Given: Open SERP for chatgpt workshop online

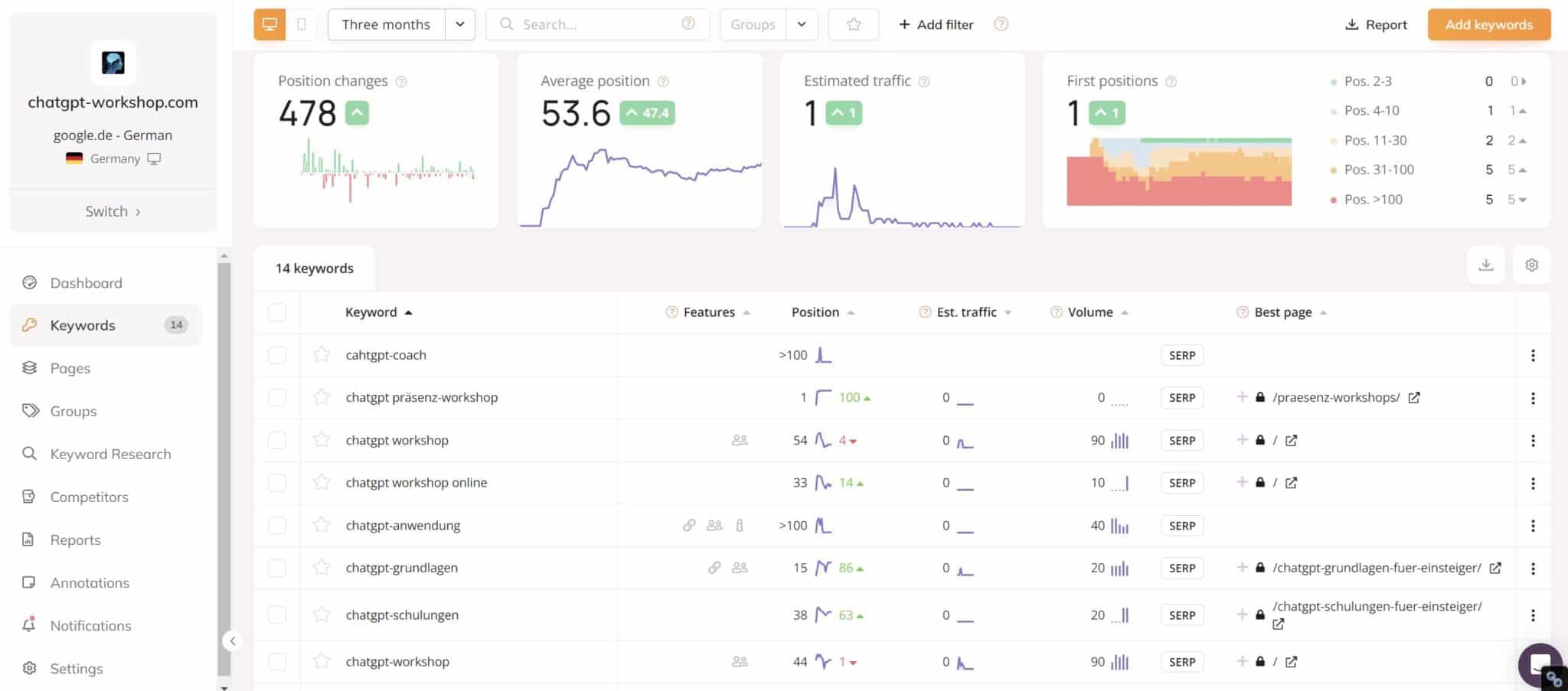Looking at the screenshot, I should (1182, 483).
